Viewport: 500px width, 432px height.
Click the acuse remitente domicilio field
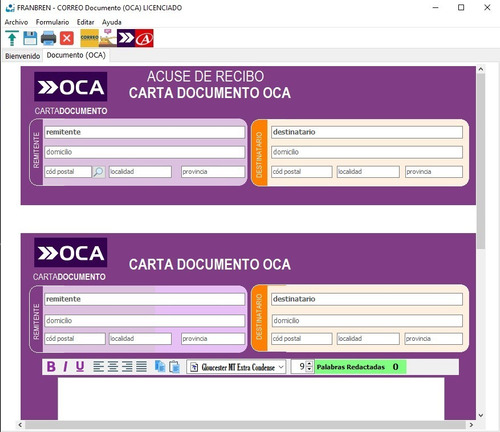point(145,152)
